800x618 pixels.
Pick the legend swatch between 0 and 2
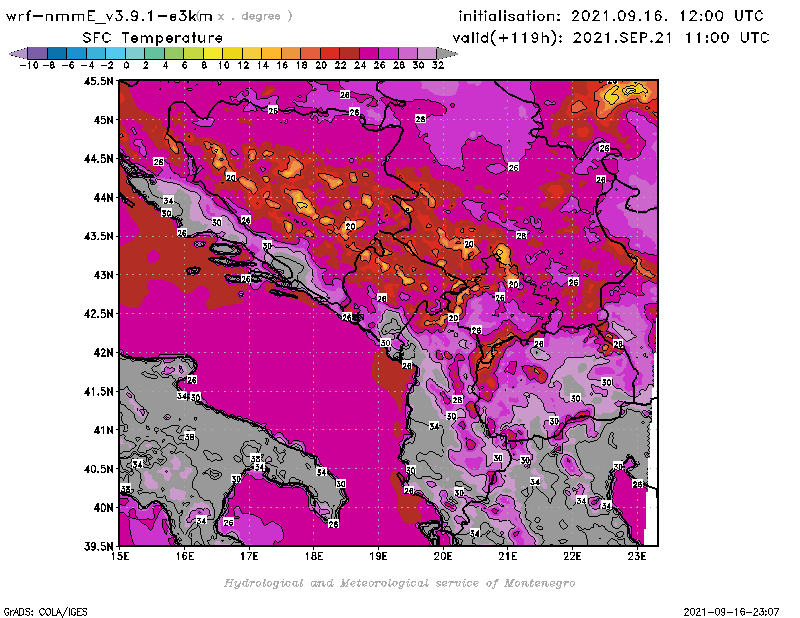(135, 53)
